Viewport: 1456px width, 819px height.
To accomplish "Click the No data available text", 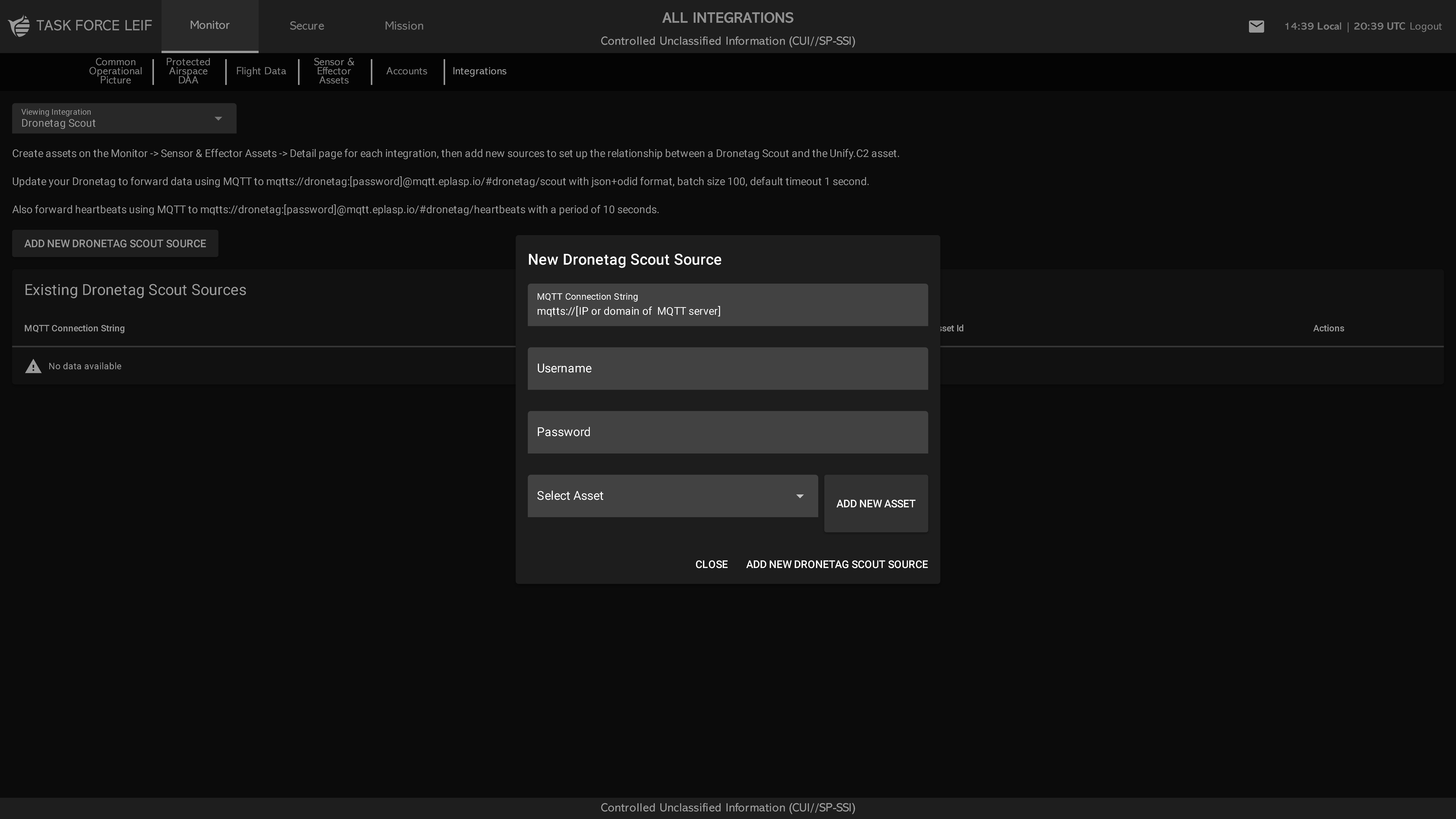I will 85,366.
